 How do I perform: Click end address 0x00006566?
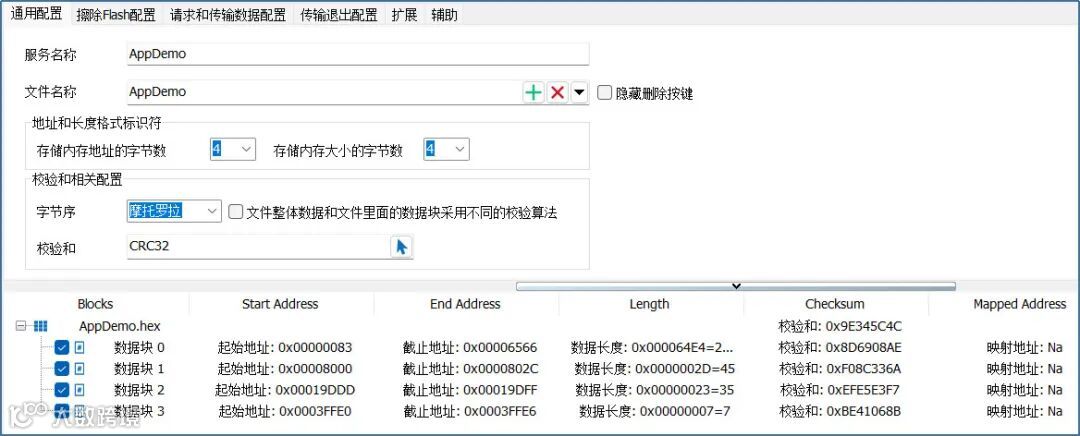[x=470, y=348]
